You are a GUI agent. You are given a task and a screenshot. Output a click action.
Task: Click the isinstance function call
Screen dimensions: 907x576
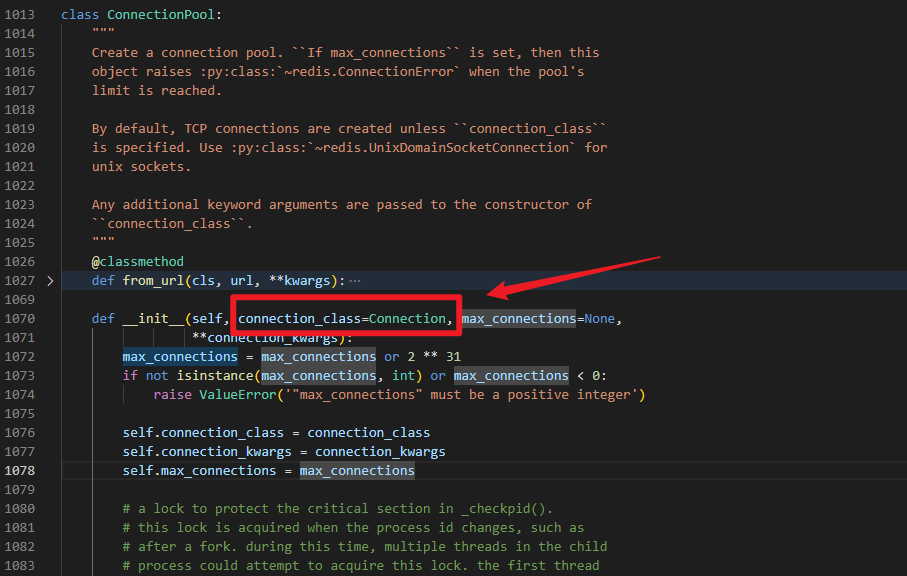coord(215,376)
